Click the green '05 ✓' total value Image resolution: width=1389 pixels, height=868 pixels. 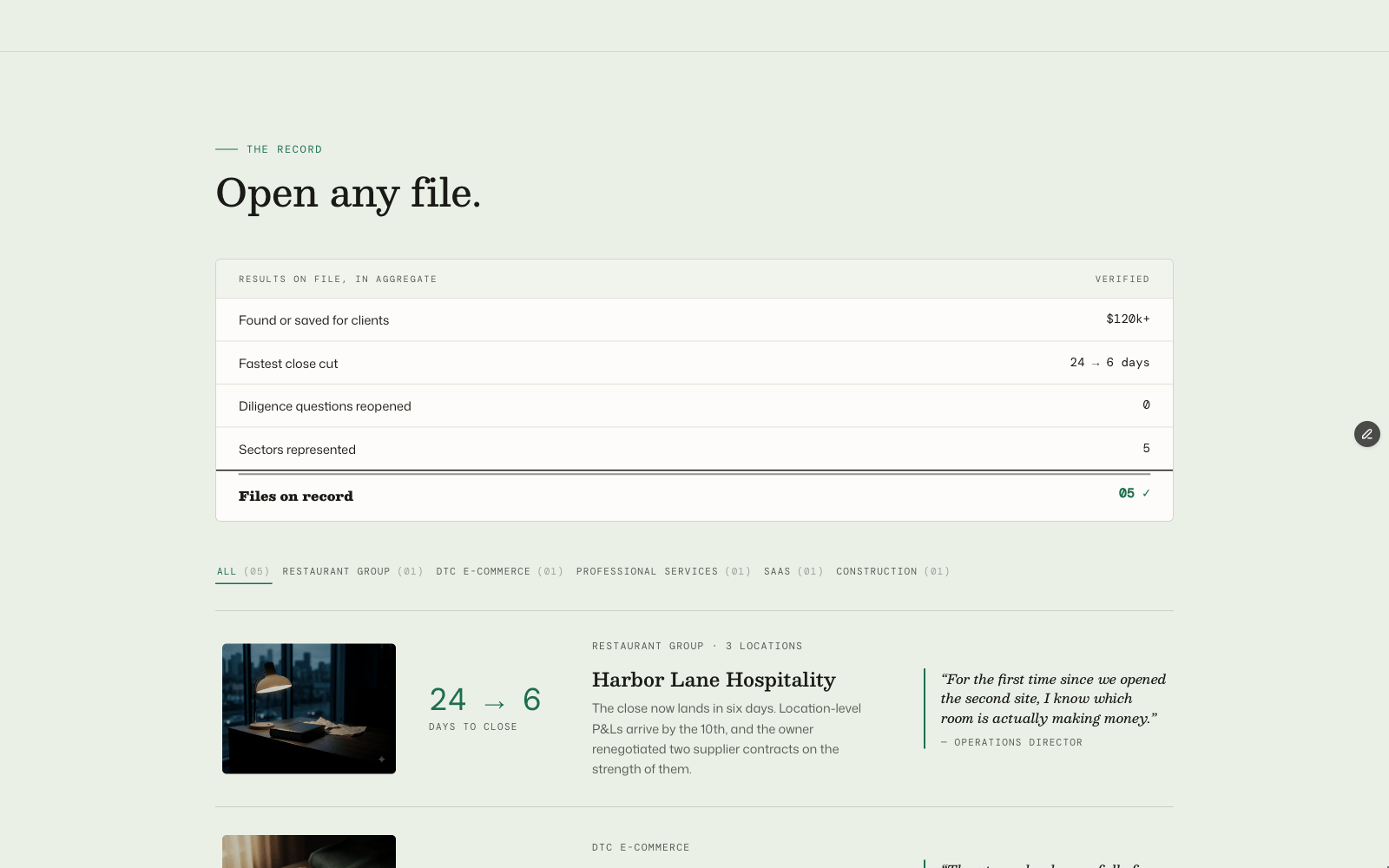[x=1134, y=493]
